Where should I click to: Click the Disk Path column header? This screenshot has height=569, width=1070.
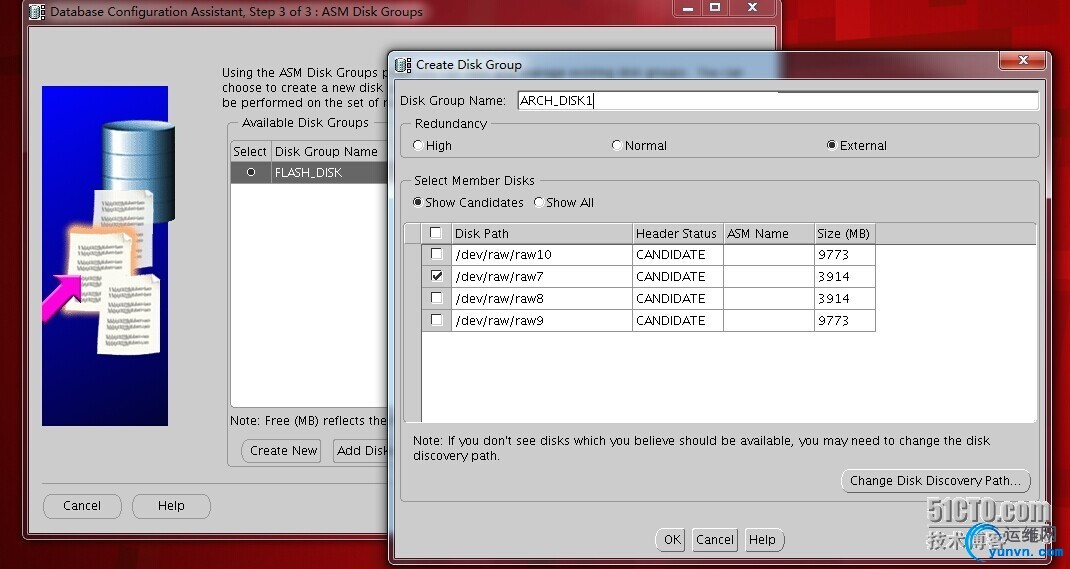pos(542,233)
